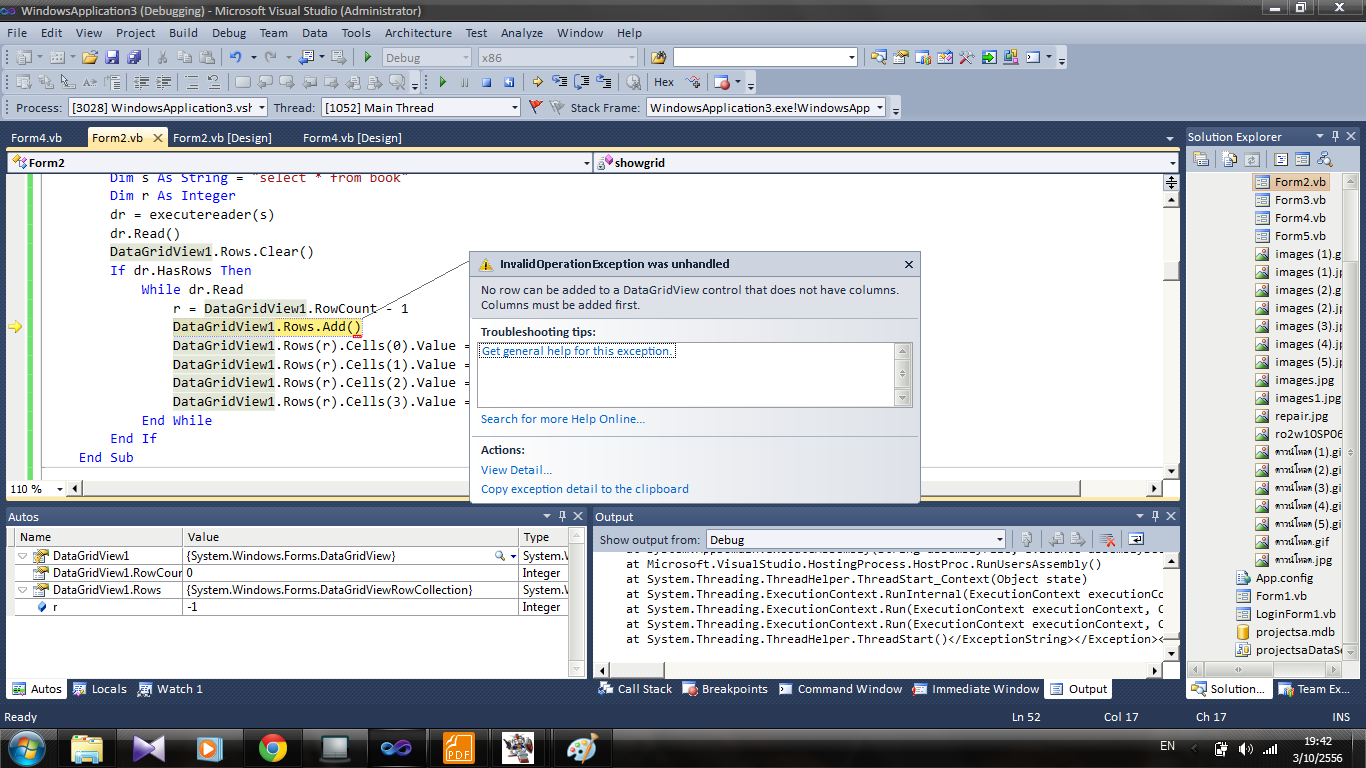The height and width of the screenshot is (768, 1366).
Task: Click the code editor horizontal scrollbar
Action: click(613, 489)
